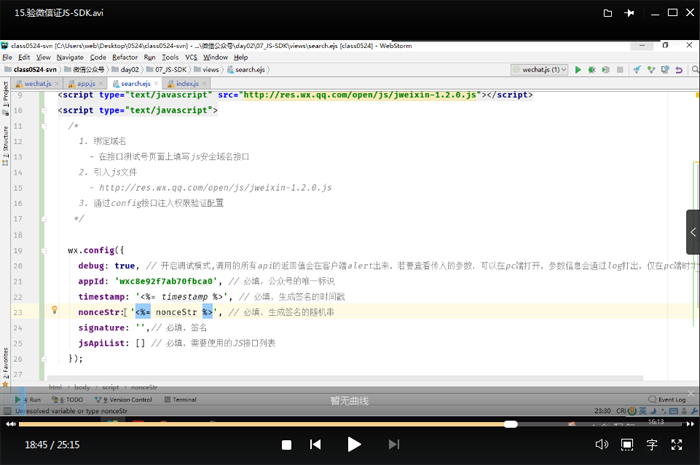Close the wechat.js tab
This screenshot has width=700, height=465.
coord(57,83)
